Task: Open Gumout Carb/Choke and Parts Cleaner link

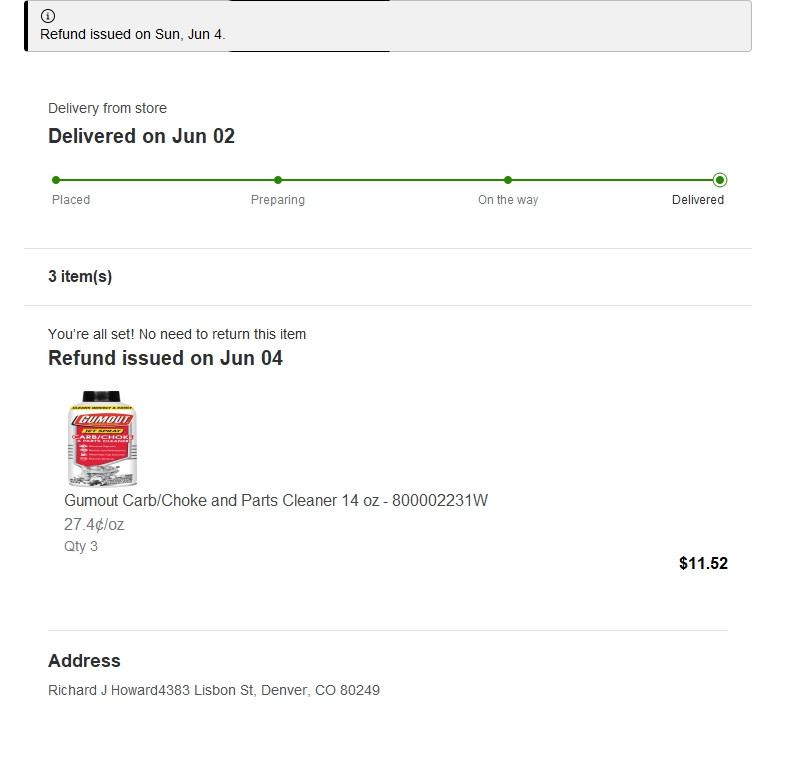Action: 276,501
